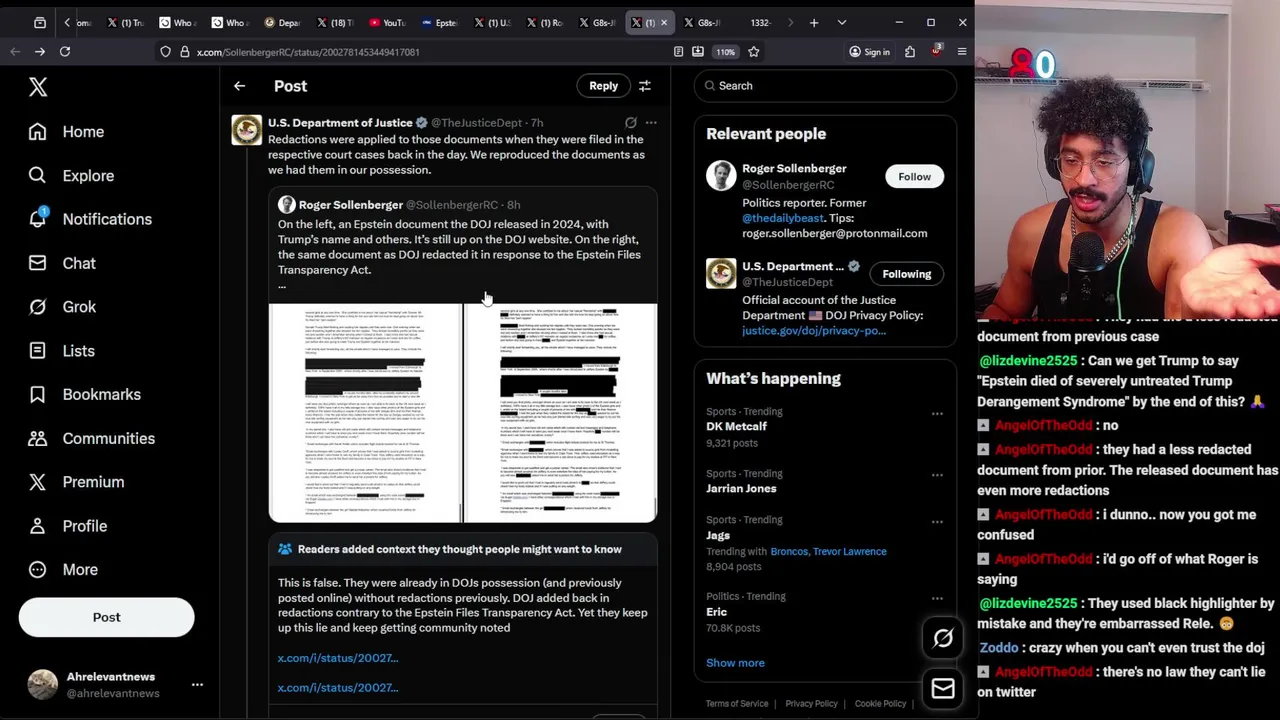The height and width of the screenshot is (720, 1280).
Task: Open the left Epstein document image
Action: point(365,413)
